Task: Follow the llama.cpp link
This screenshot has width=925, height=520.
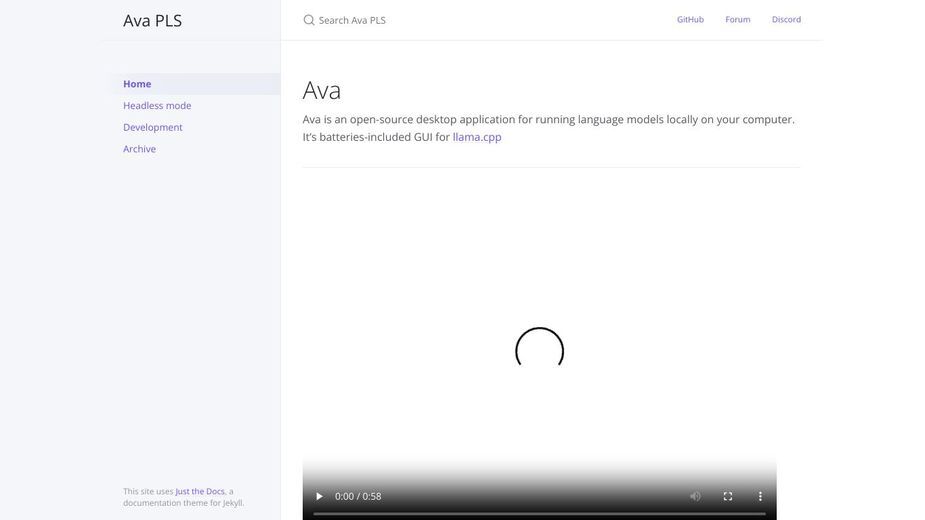Action: pyautogui.click(x=477, y=137)
